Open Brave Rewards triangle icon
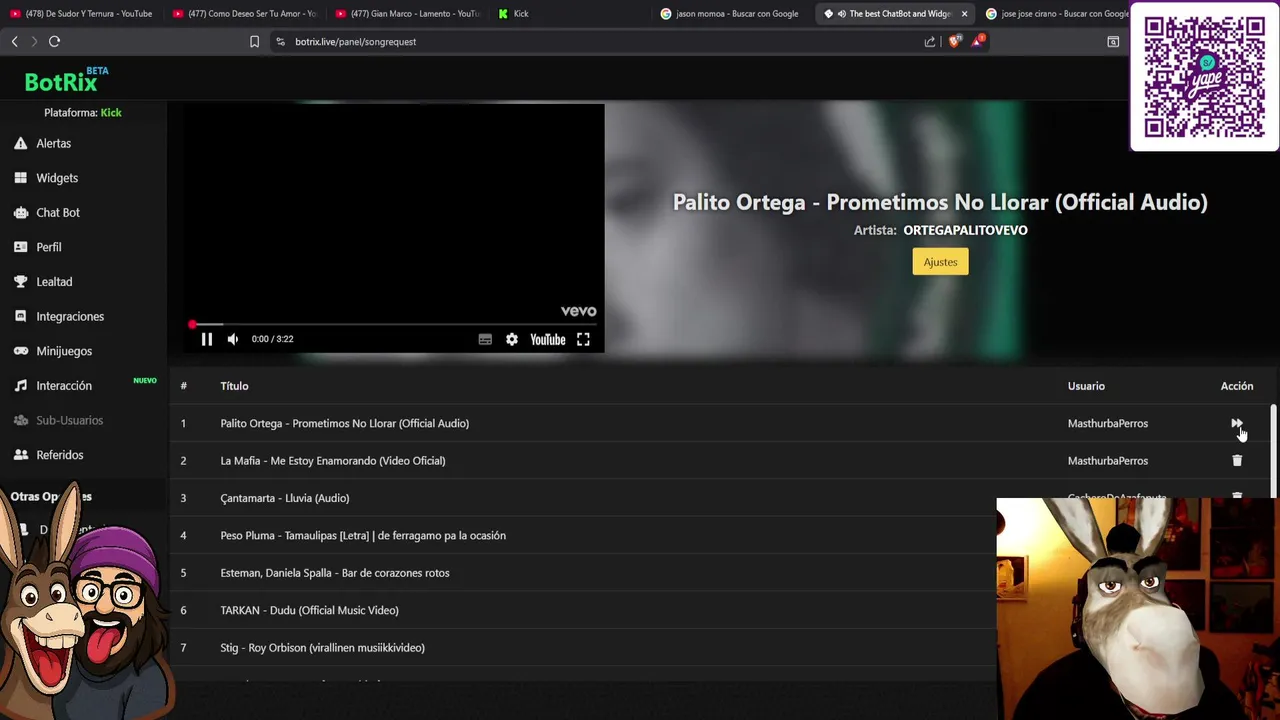 (x=977, y=41)
